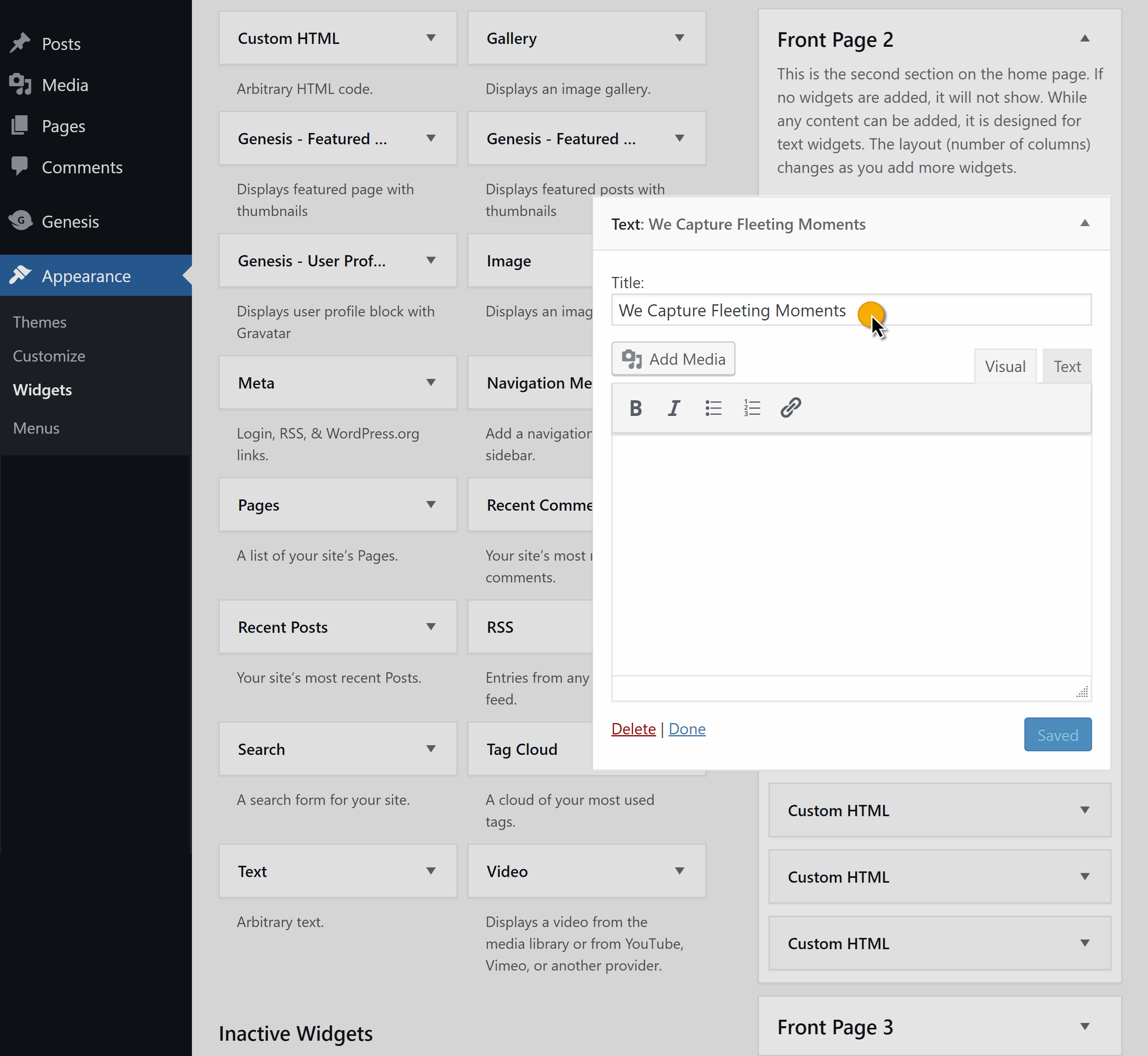Expand the Recent Posts widget dropdown
This screenshot has width=1148, height=1056.
[x=431, y=627]
